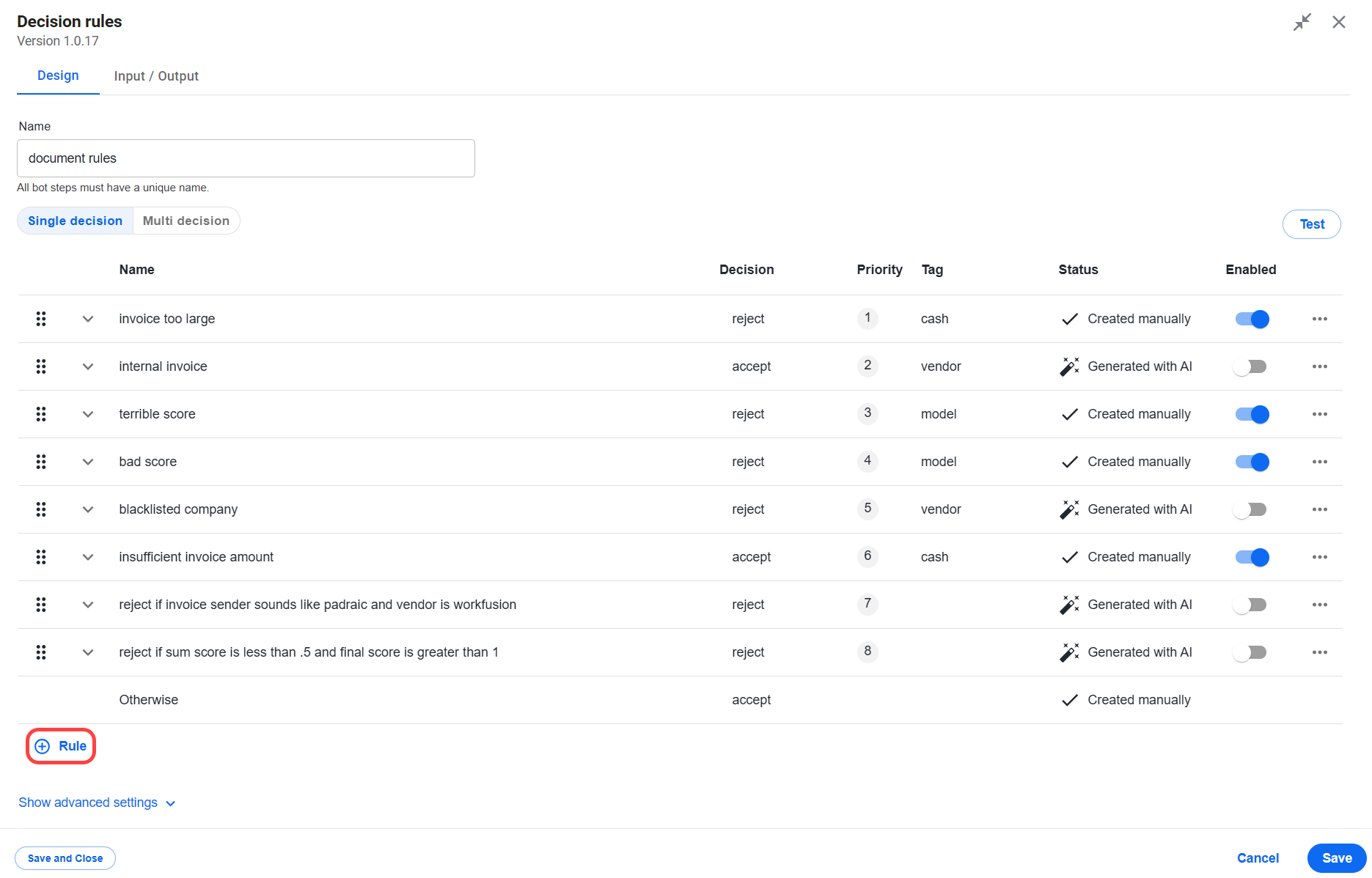The width and height of the screenshot is (1372, 878).
Task: Switch to the Design tab
Action: [x=58, y=75]
